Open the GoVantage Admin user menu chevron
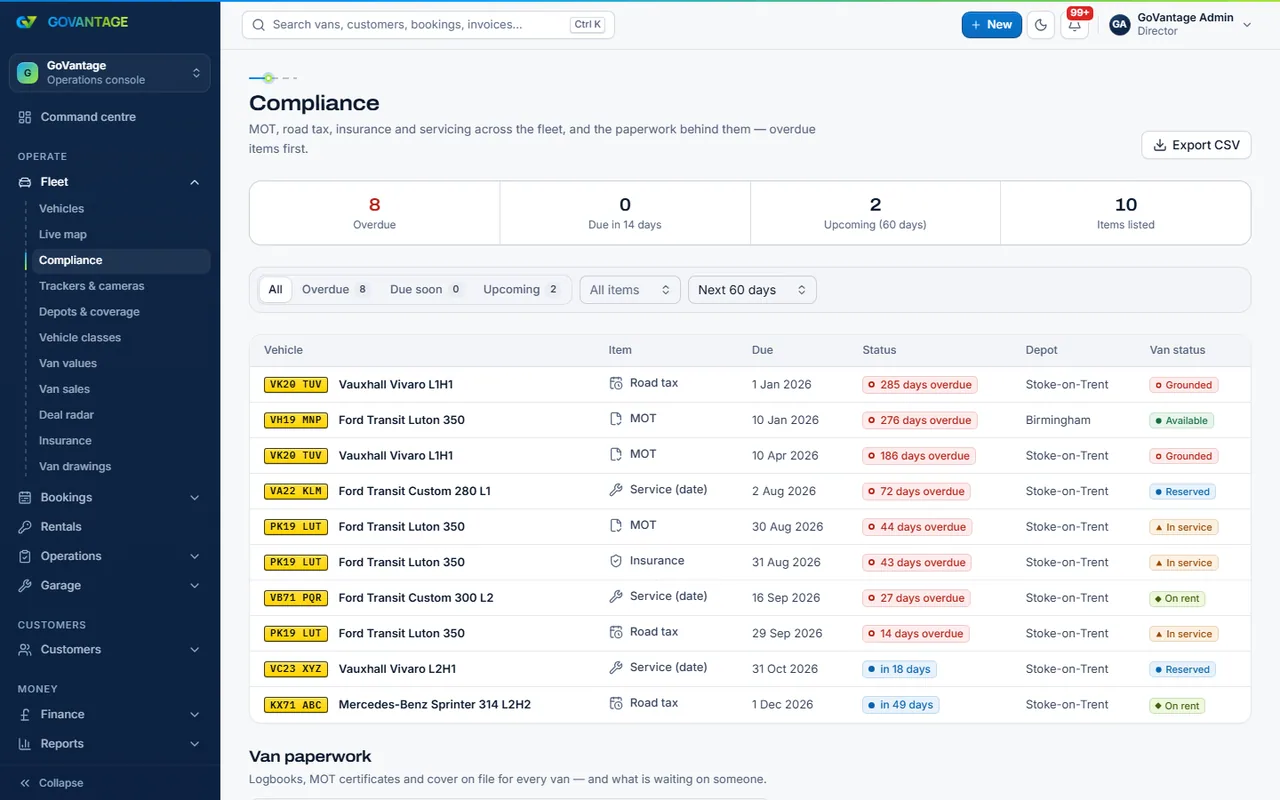 click(x=1247, y=25)
